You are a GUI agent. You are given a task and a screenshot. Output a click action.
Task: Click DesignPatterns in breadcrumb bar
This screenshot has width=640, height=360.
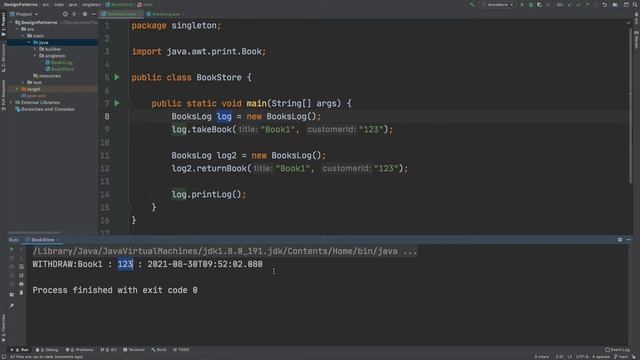[x=20, y=4]
